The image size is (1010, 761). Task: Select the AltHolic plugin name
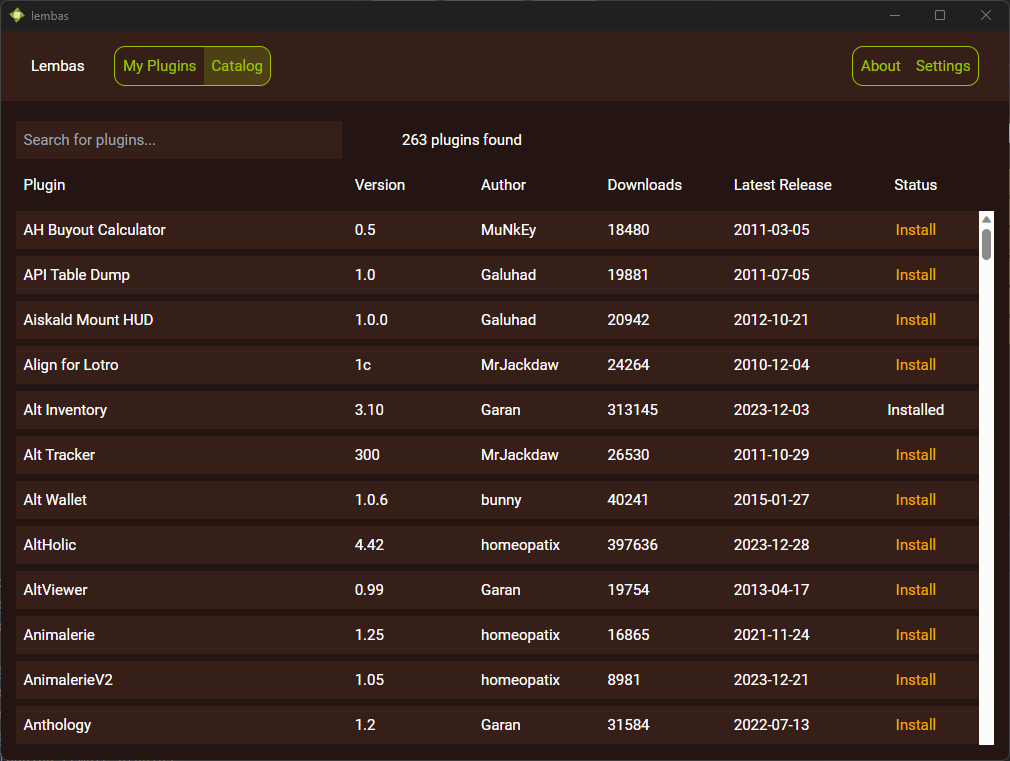pyautogui.click(x=50, y=545)
